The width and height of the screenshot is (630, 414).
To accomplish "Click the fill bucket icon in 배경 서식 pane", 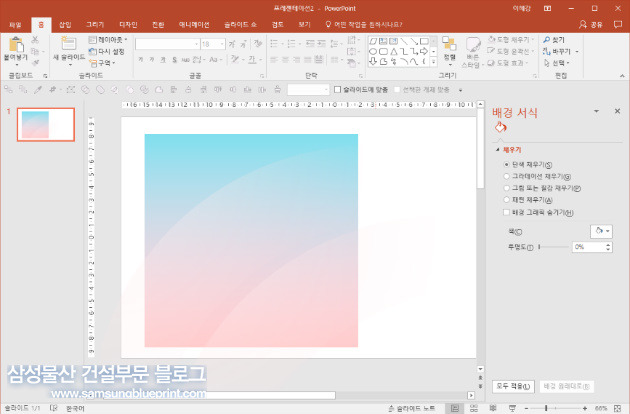I will [x=500, y=127].
